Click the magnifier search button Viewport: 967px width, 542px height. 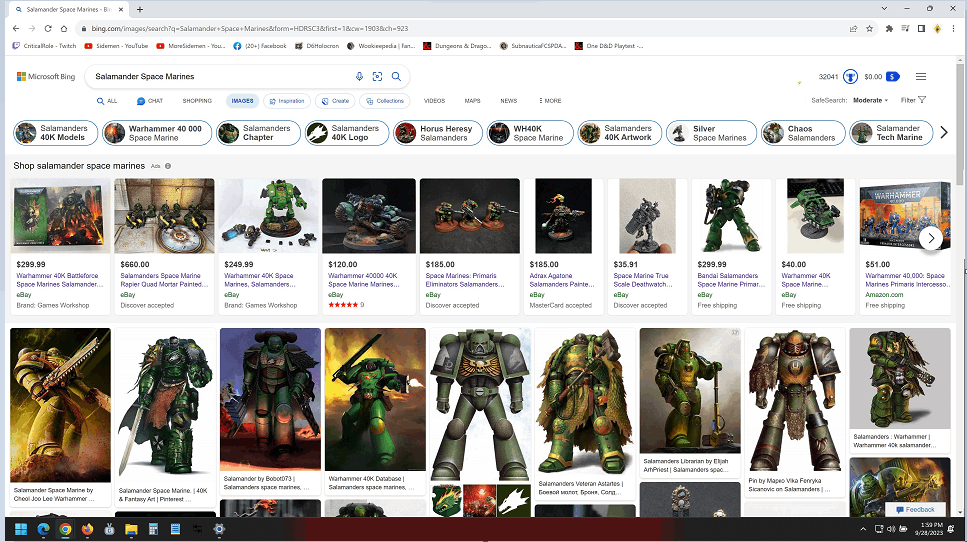coord(396,76)
